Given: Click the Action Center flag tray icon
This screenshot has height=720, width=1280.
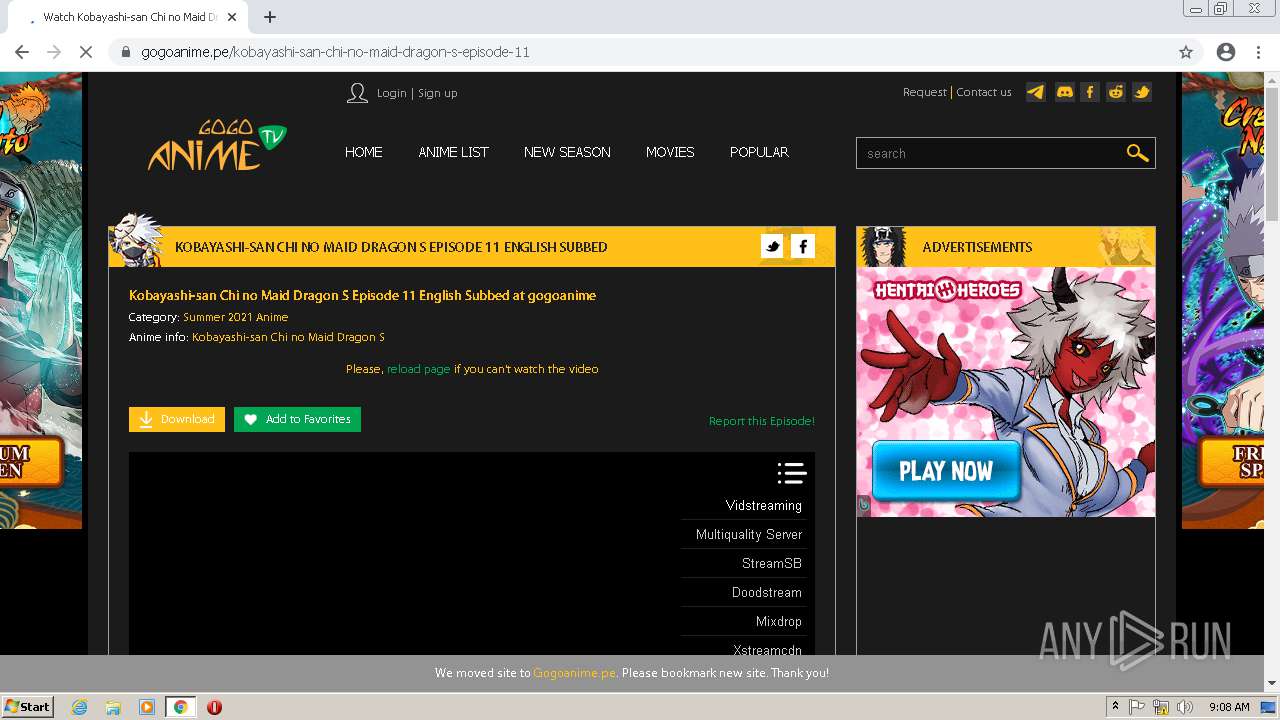Looking at the screenshot, I should [1137, 707].
